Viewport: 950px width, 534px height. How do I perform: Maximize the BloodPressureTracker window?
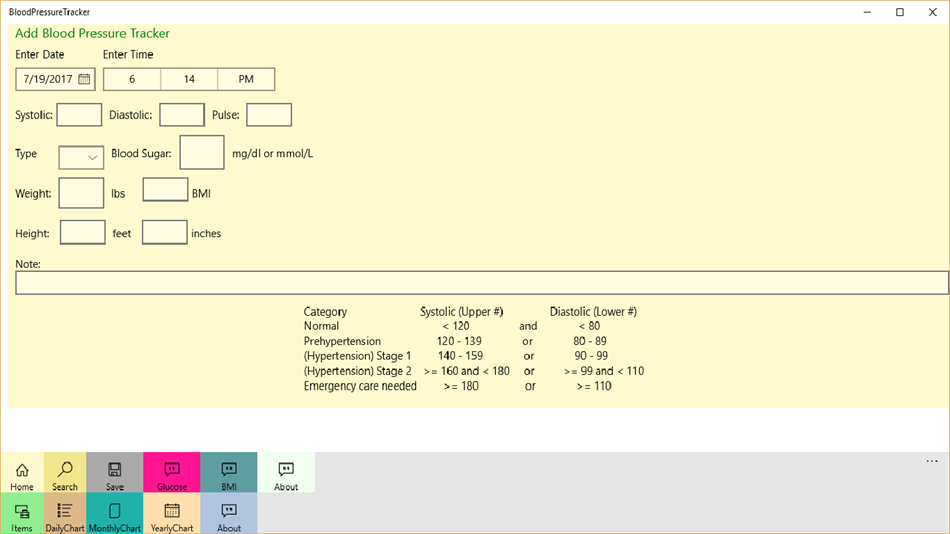(900, 12)
